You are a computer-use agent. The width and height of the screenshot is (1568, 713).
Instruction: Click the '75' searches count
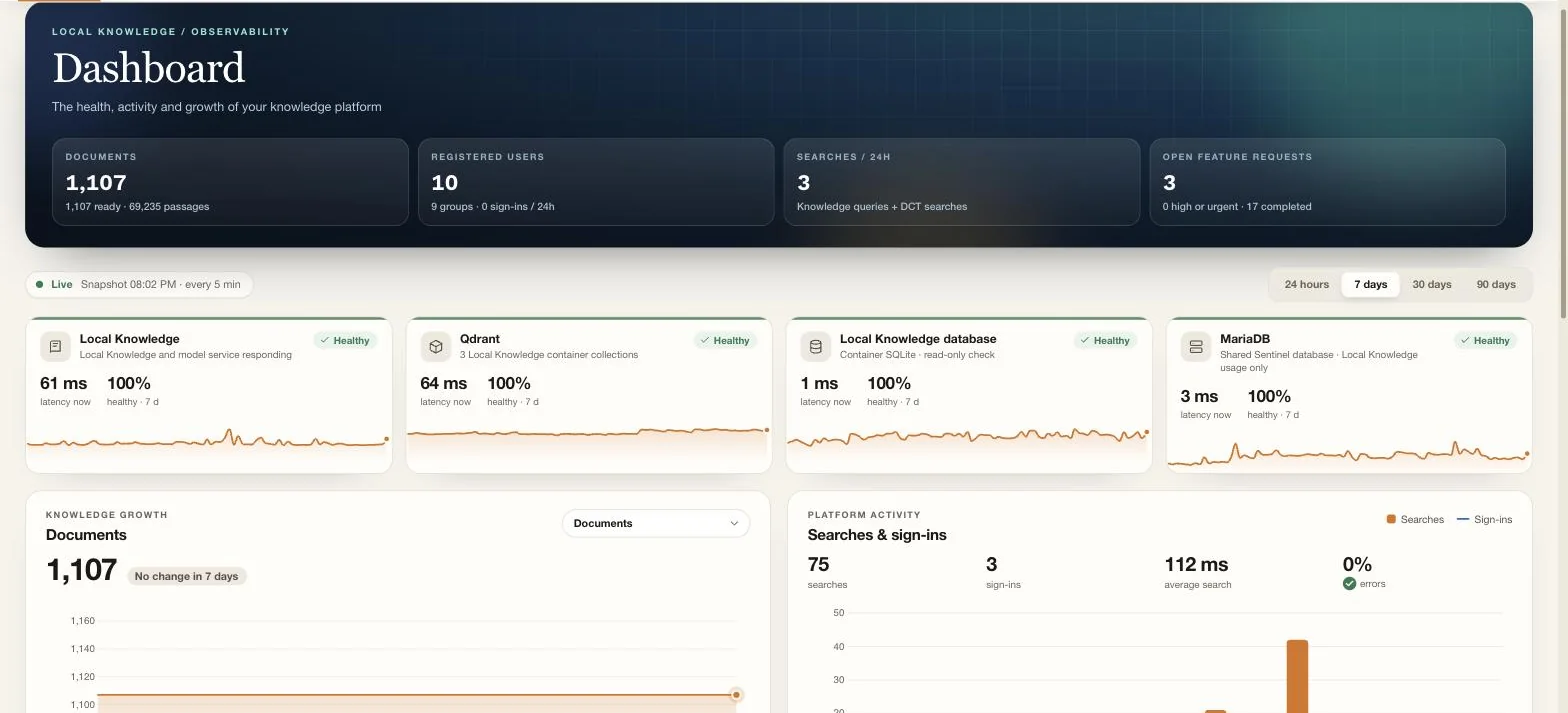tap(818, 564)
